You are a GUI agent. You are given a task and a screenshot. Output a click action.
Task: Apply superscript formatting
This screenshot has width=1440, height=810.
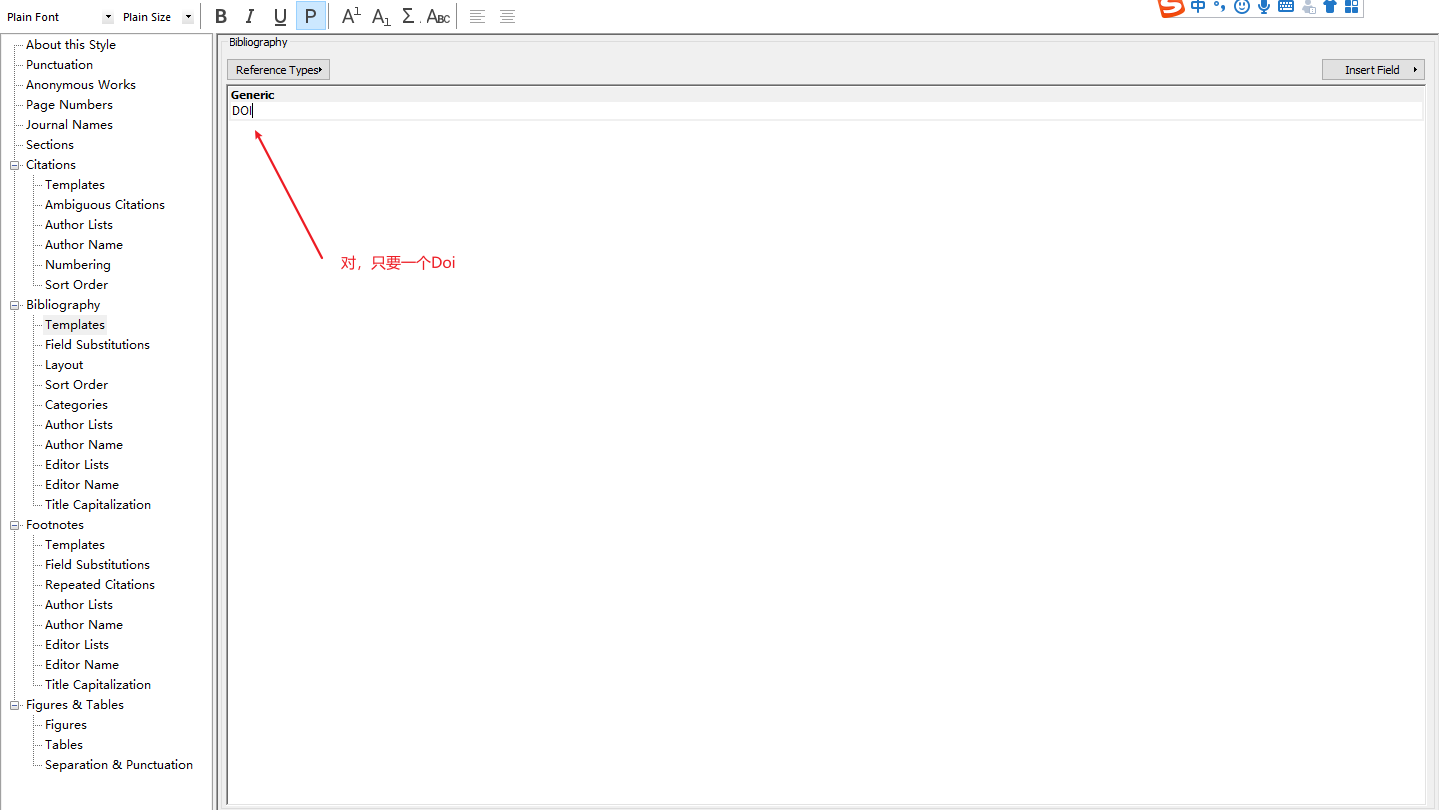(x=351, y=17)
